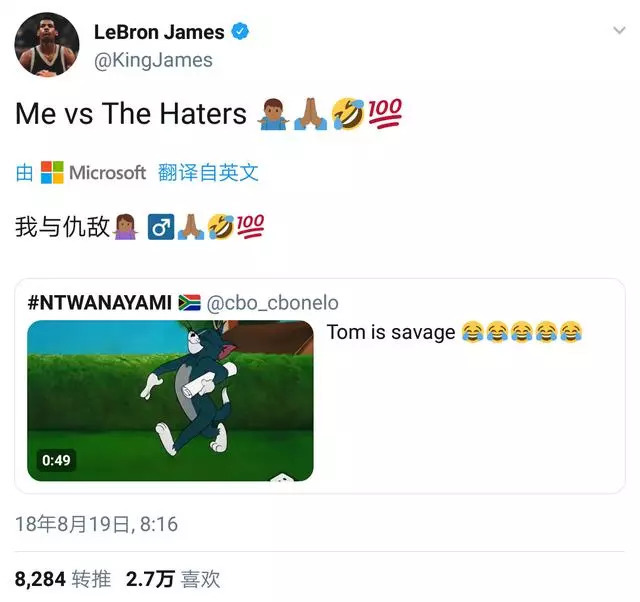Image resolution: width=640 pixels, height=602 pixels.
Task: Click the rolling laughing emoji in tweet
Action: coord(348,114)
